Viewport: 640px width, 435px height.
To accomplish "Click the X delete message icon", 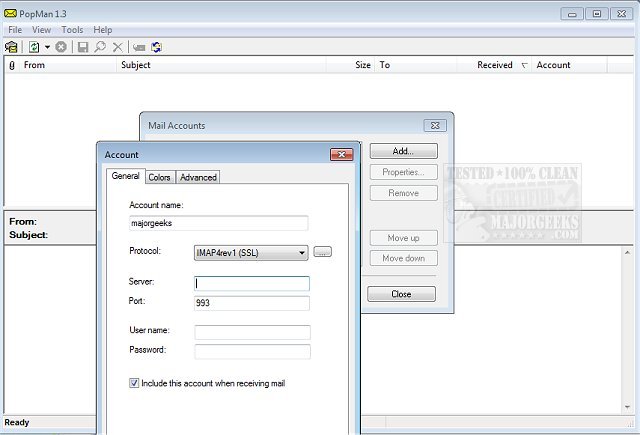I will tap(118, 47).
